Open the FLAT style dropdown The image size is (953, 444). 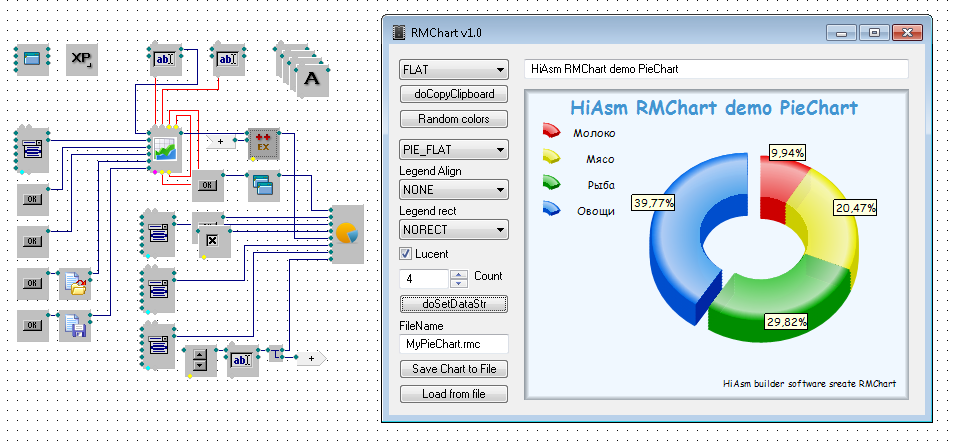coord(453,70)
